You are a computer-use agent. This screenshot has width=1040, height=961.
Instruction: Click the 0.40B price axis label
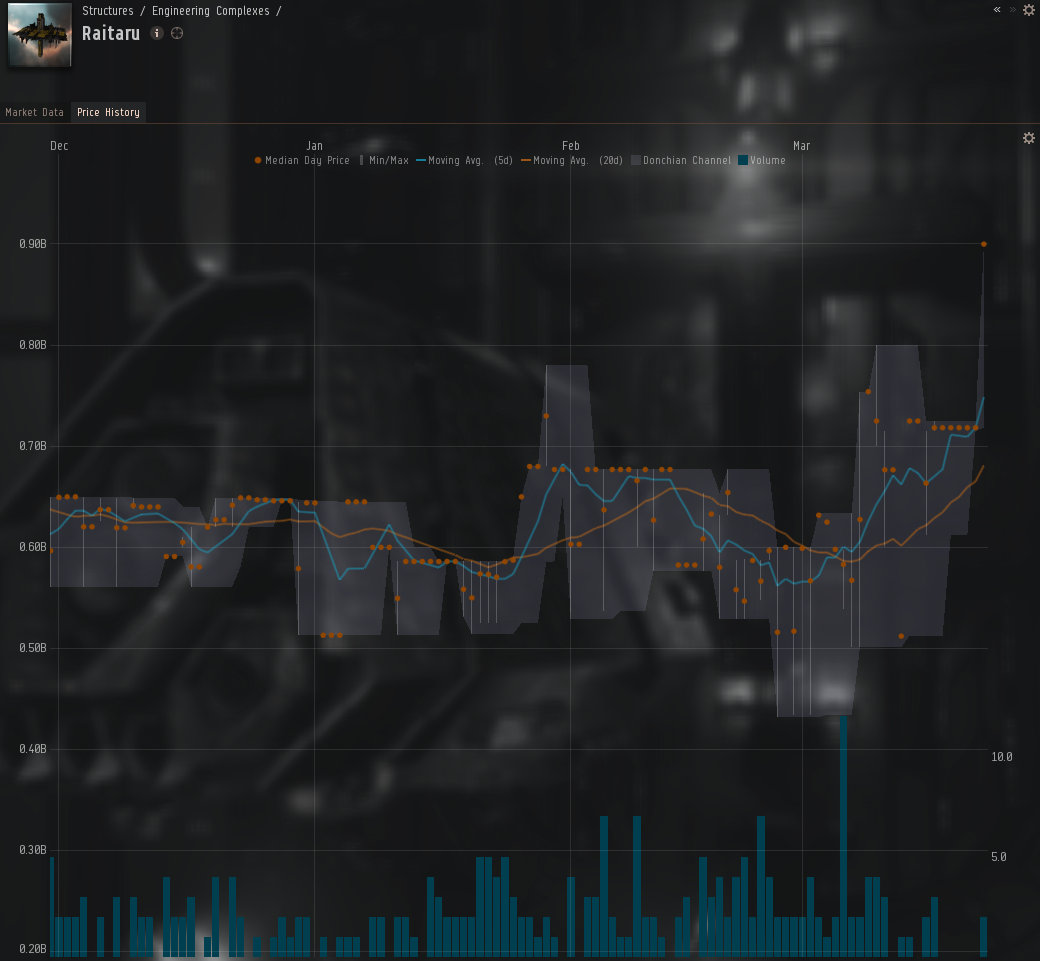click(x=33, y=749)
